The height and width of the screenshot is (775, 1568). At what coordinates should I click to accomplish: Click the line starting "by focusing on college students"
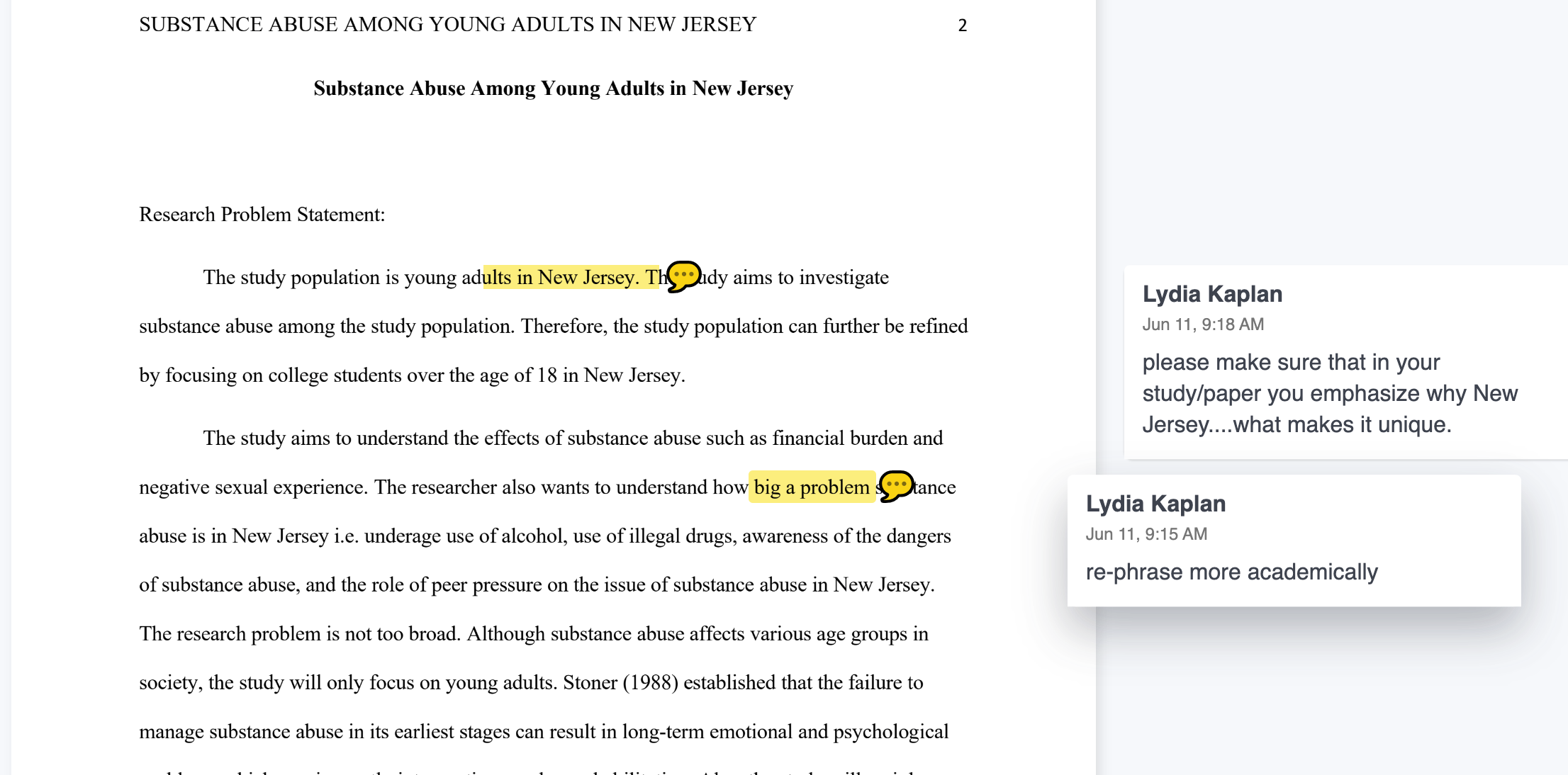tap(412, 375)
